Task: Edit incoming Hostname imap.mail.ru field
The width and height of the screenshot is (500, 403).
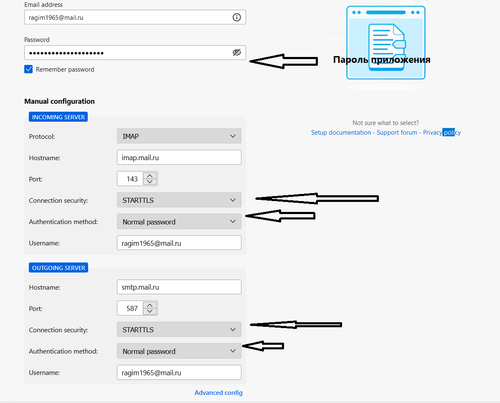Action: click(x=179, y=157)
